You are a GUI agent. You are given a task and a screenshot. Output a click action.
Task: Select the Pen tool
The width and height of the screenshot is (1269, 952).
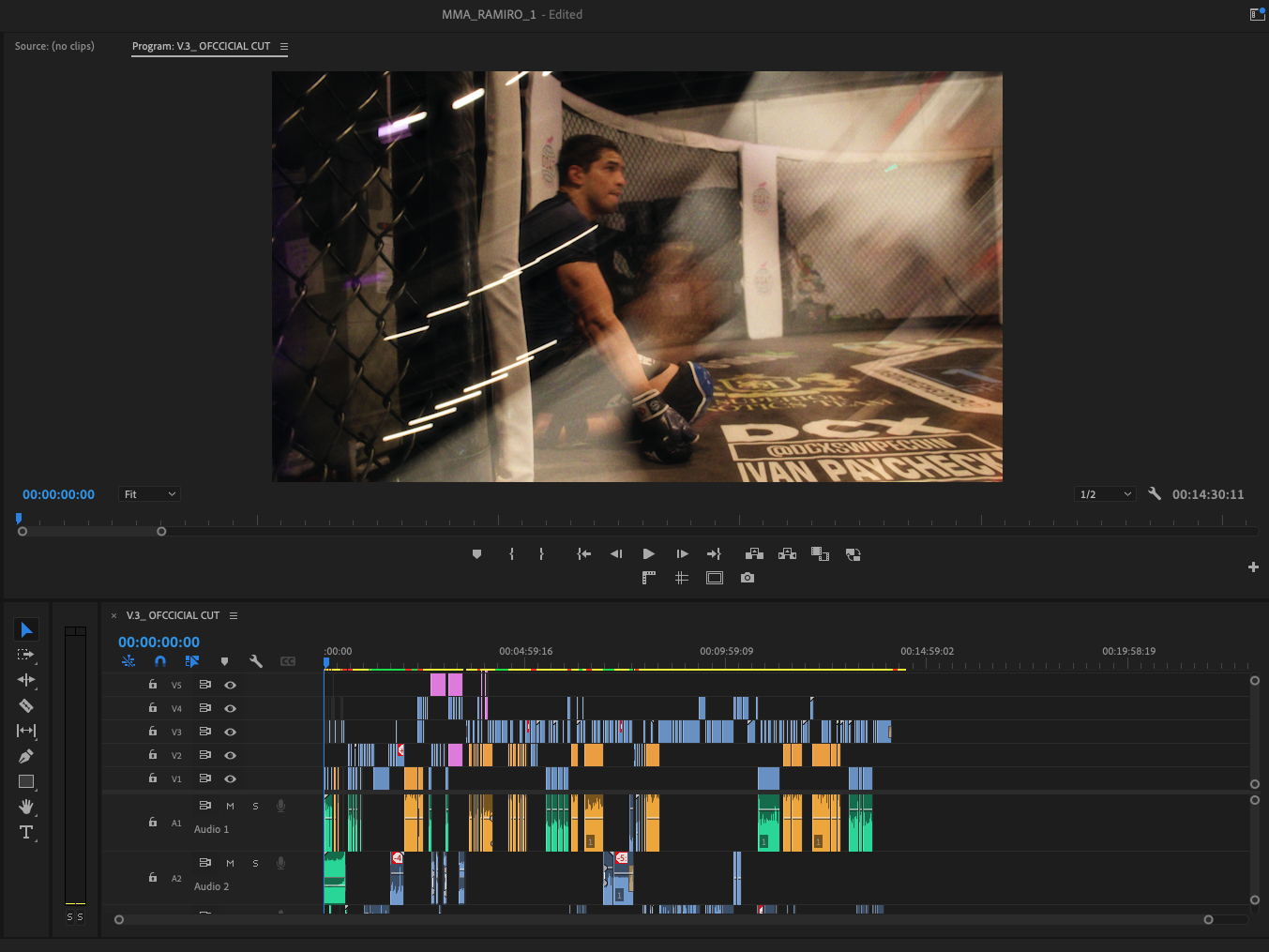(26, 756)
